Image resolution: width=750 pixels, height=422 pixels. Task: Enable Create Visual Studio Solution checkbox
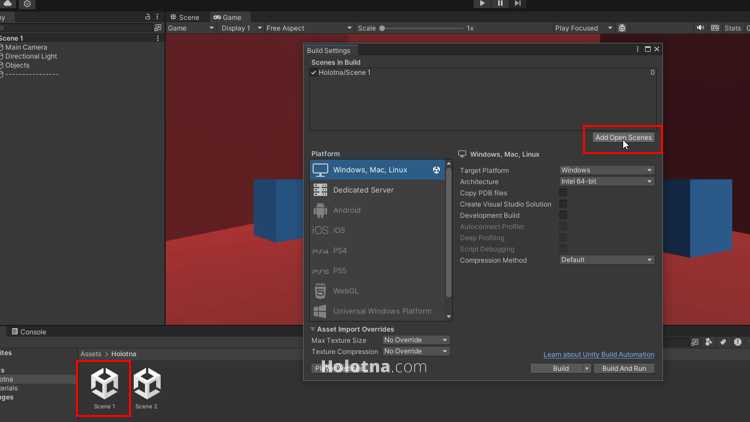(x=563, y=204)
